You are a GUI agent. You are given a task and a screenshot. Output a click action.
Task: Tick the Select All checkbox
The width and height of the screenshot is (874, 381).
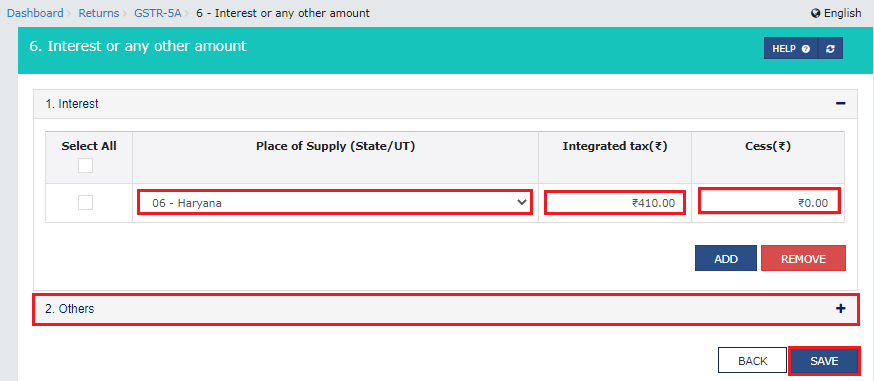(85, 165)
